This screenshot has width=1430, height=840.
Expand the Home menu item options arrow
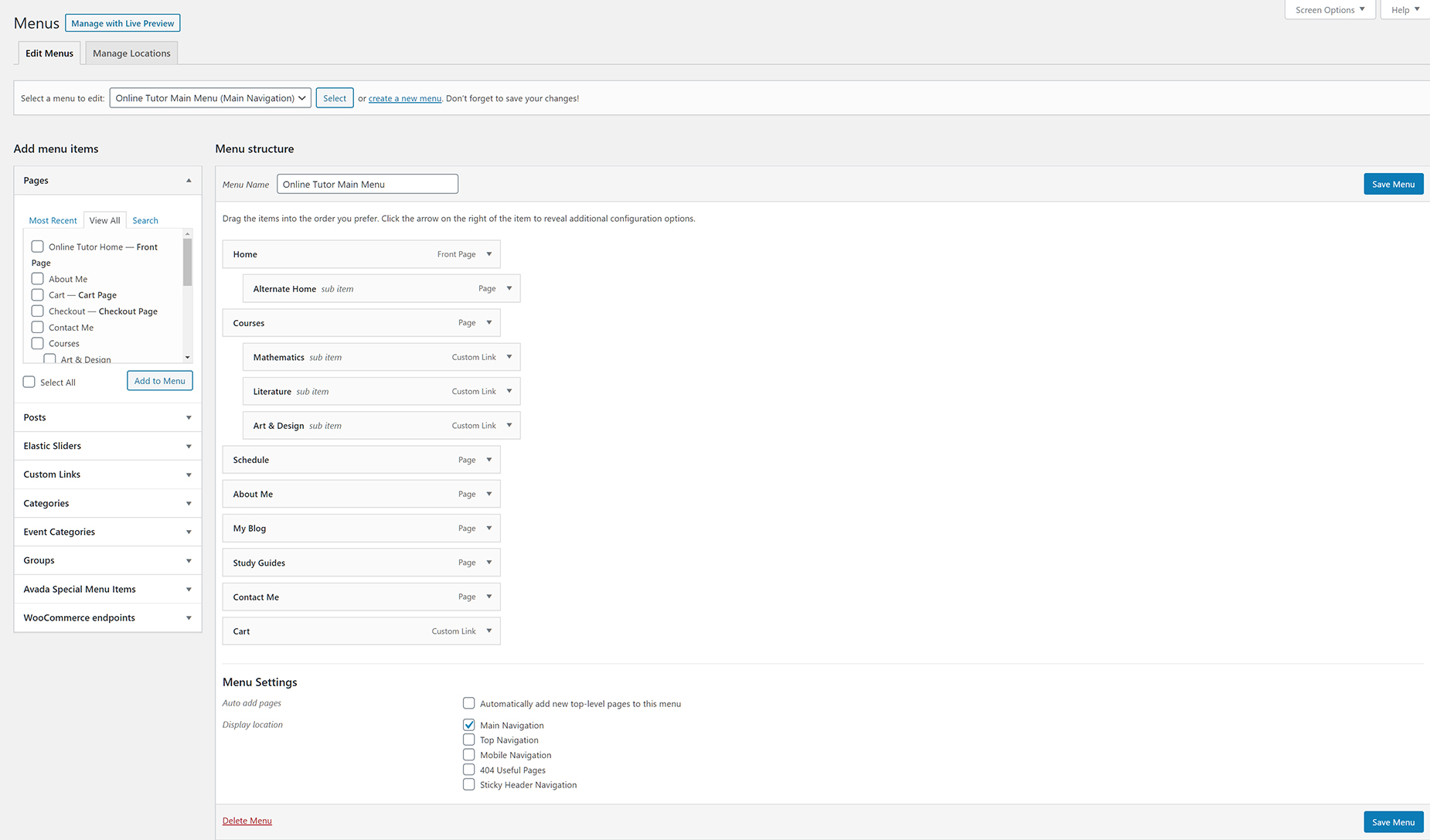[x=489, y=254]
